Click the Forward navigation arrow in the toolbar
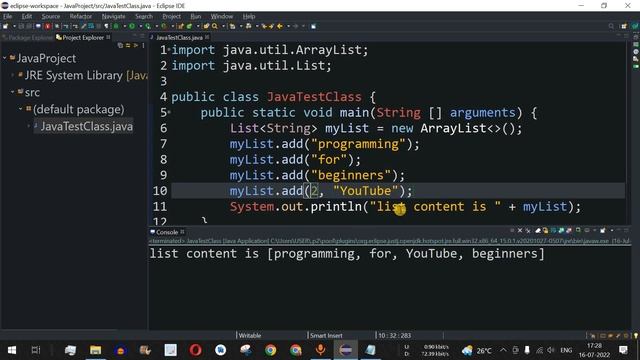The width and height of the screenshot is (640, 360). (296, 26)
